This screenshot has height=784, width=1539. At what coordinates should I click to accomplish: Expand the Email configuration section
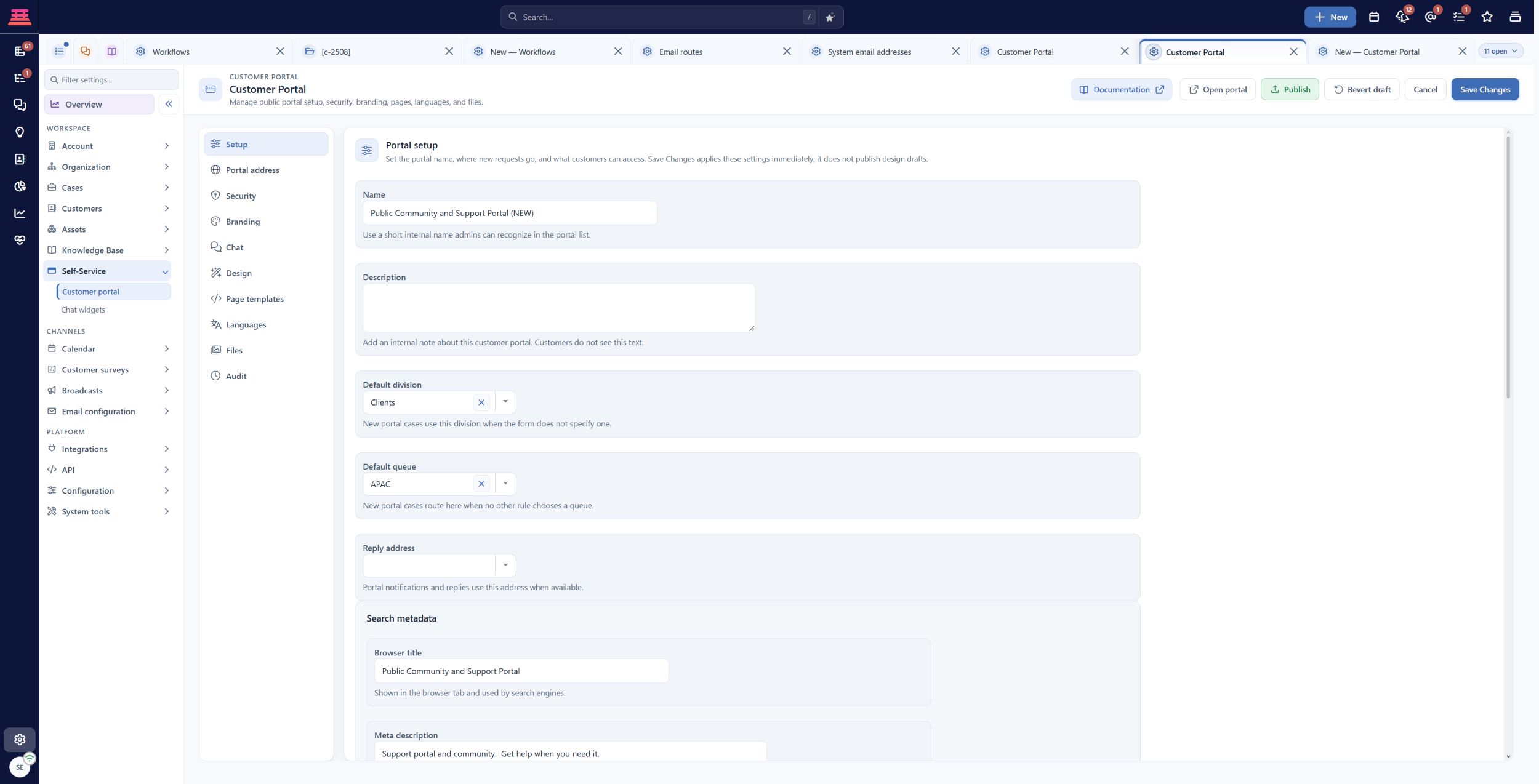click(108, 411)
